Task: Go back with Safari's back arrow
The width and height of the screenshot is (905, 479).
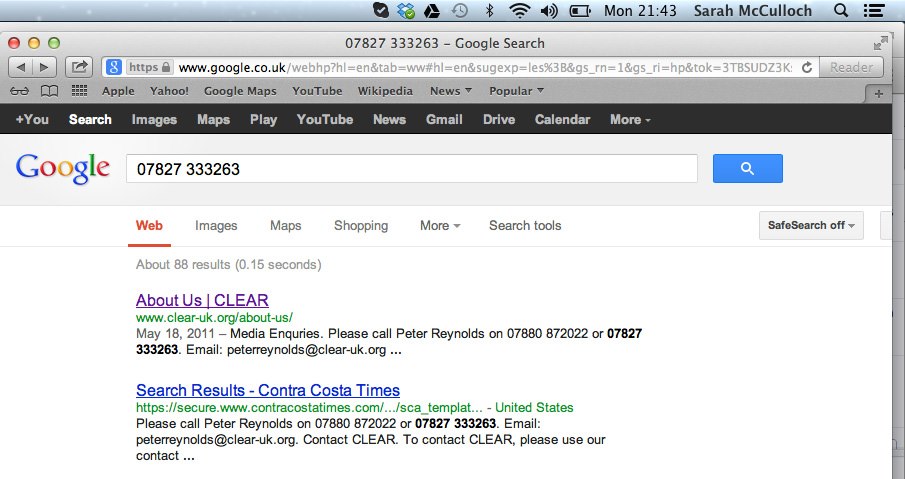Action: (x=21, y=67)
